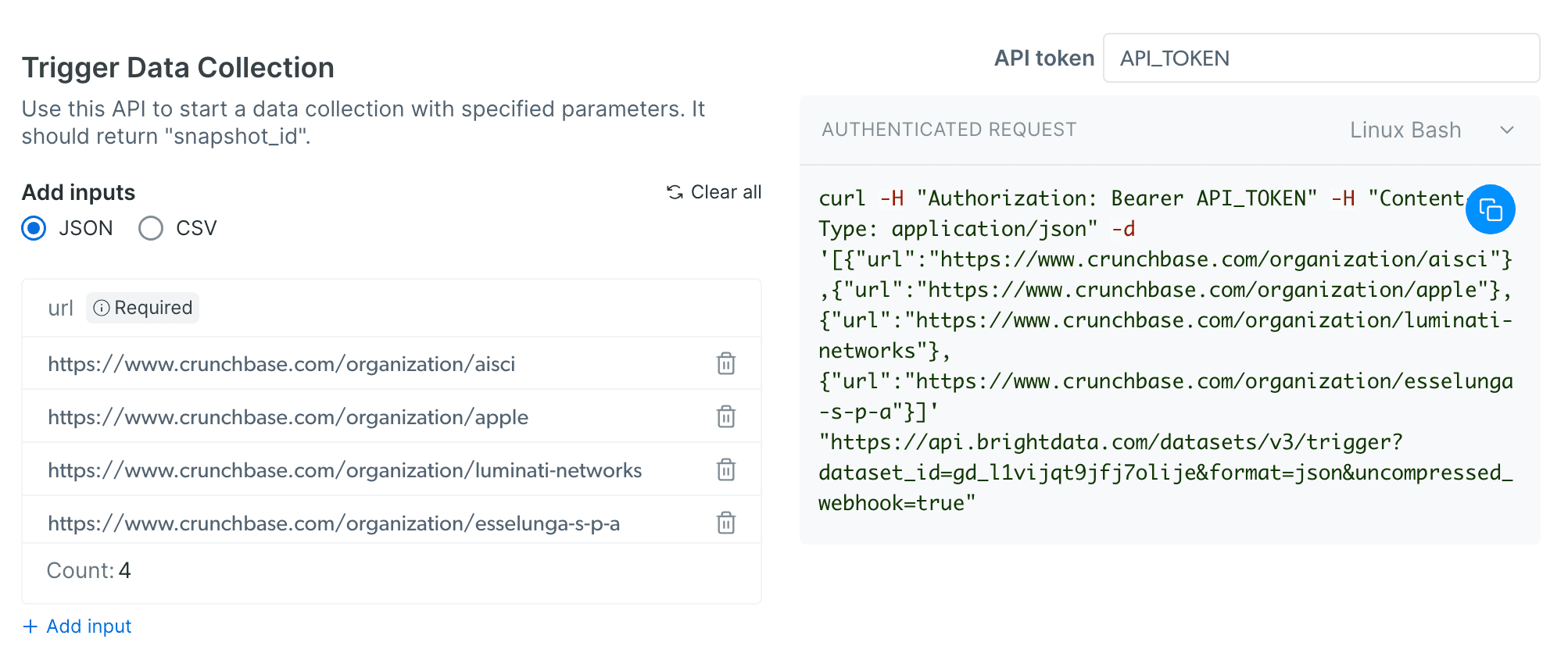Remove the esselunga-s-p-a URL row

725,523
